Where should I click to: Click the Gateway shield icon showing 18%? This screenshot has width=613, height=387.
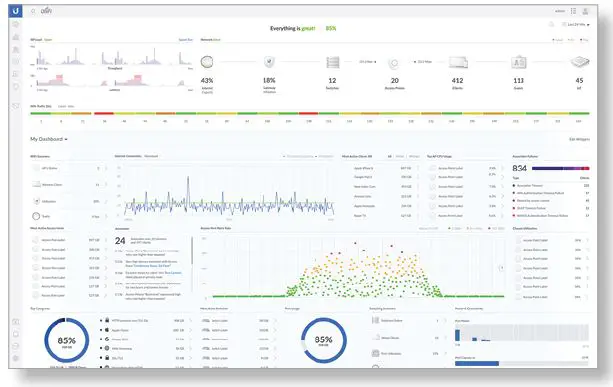point(269,62)
